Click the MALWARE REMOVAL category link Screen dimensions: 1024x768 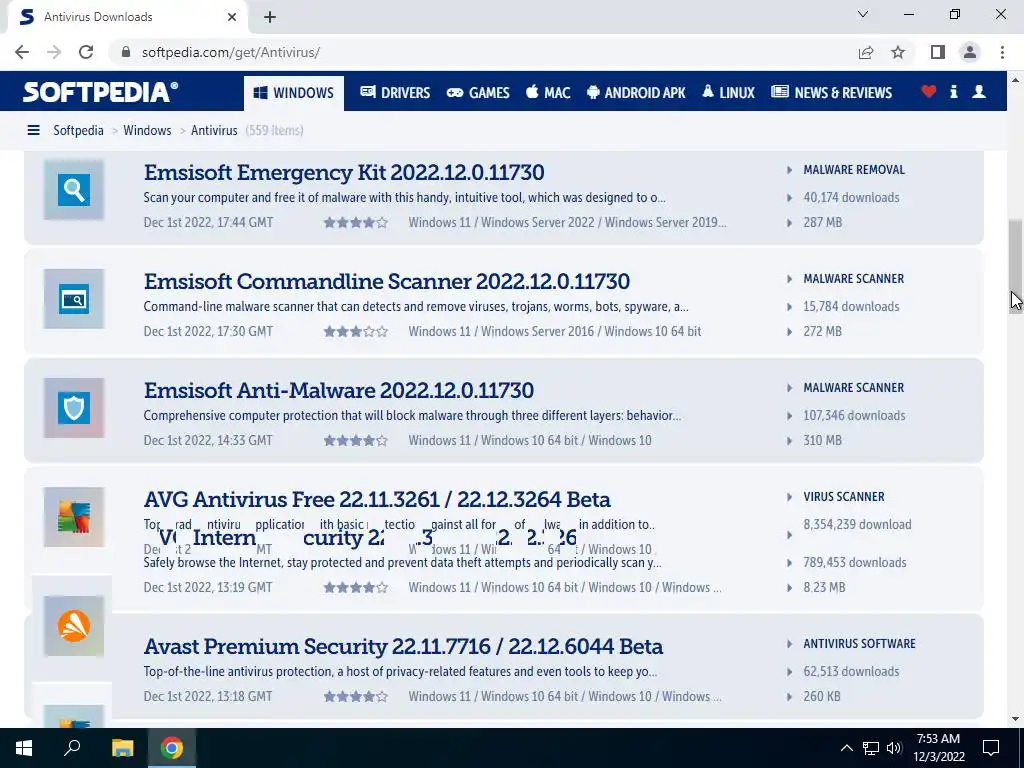point(854,170)
